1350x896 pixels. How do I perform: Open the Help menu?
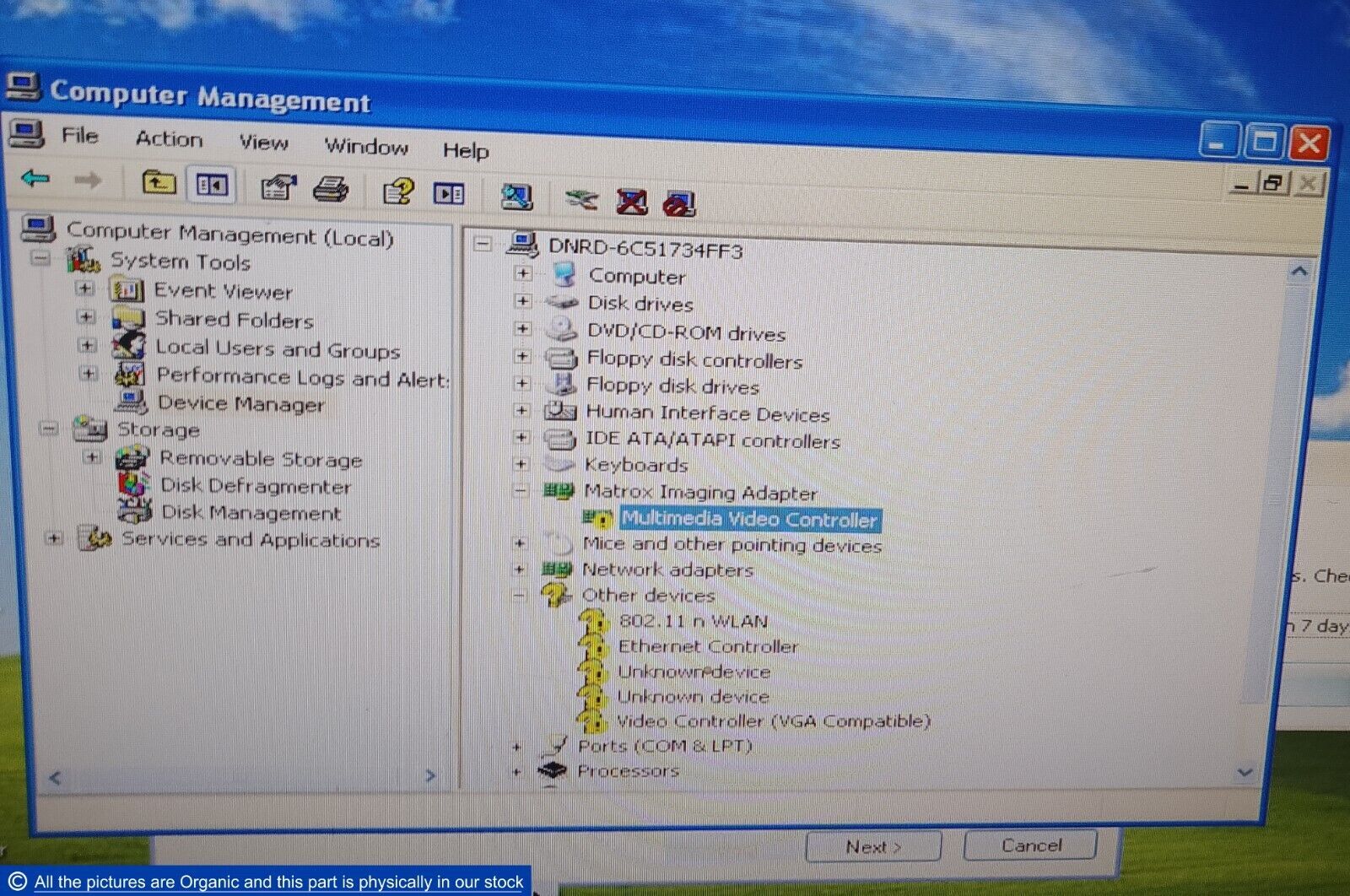point(466,151)
